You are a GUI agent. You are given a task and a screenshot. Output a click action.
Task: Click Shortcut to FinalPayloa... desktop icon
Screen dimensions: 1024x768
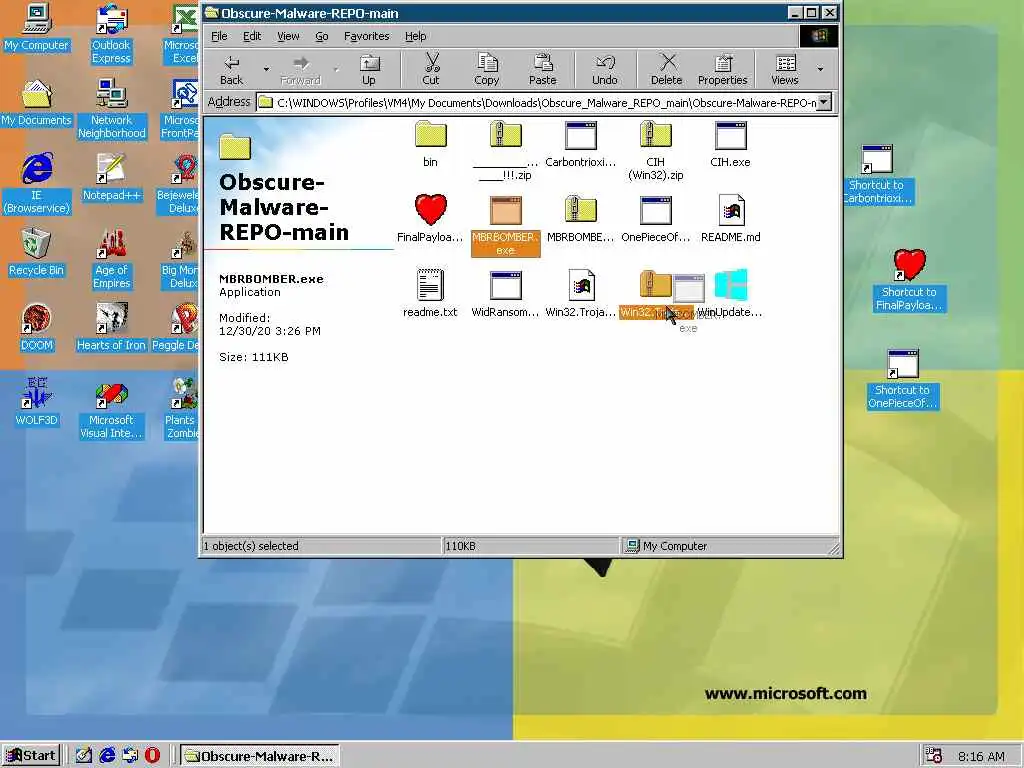pos(909,281)
